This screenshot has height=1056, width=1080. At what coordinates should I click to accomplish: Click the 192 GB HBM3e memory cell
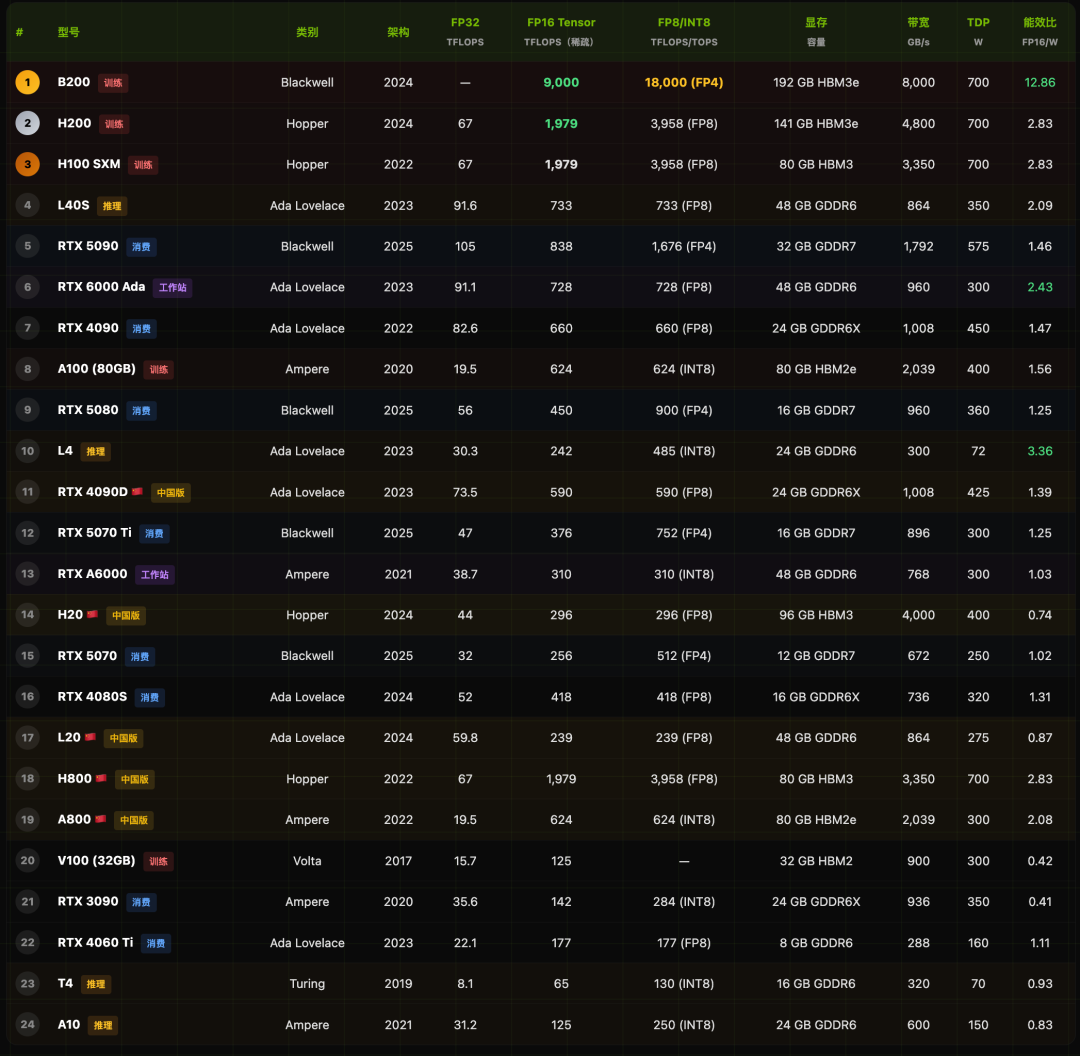[x=816, y=83]
